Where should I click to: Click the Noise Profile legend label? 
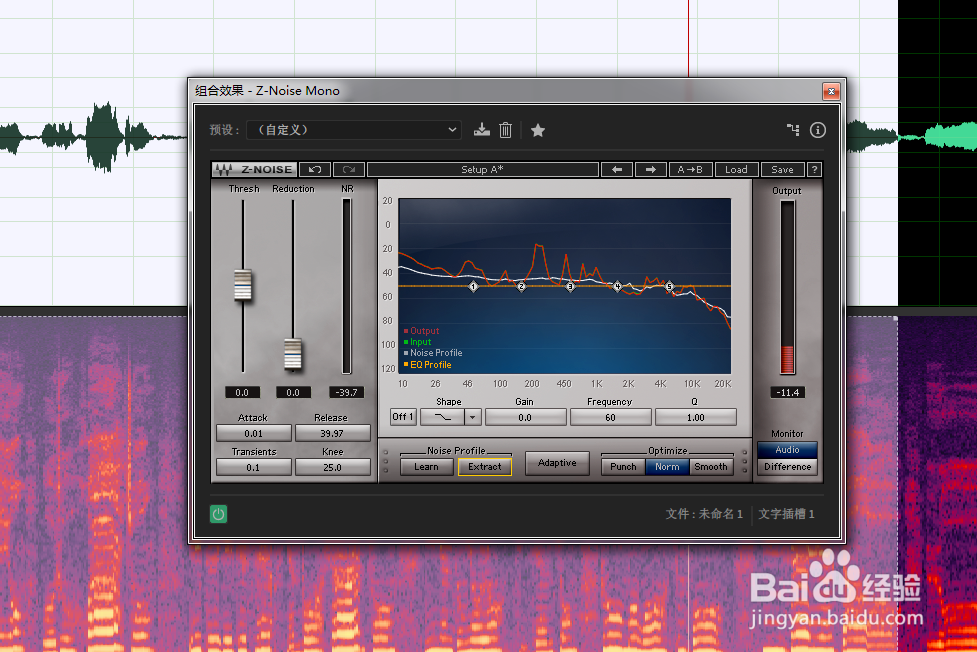click(436, 353)
